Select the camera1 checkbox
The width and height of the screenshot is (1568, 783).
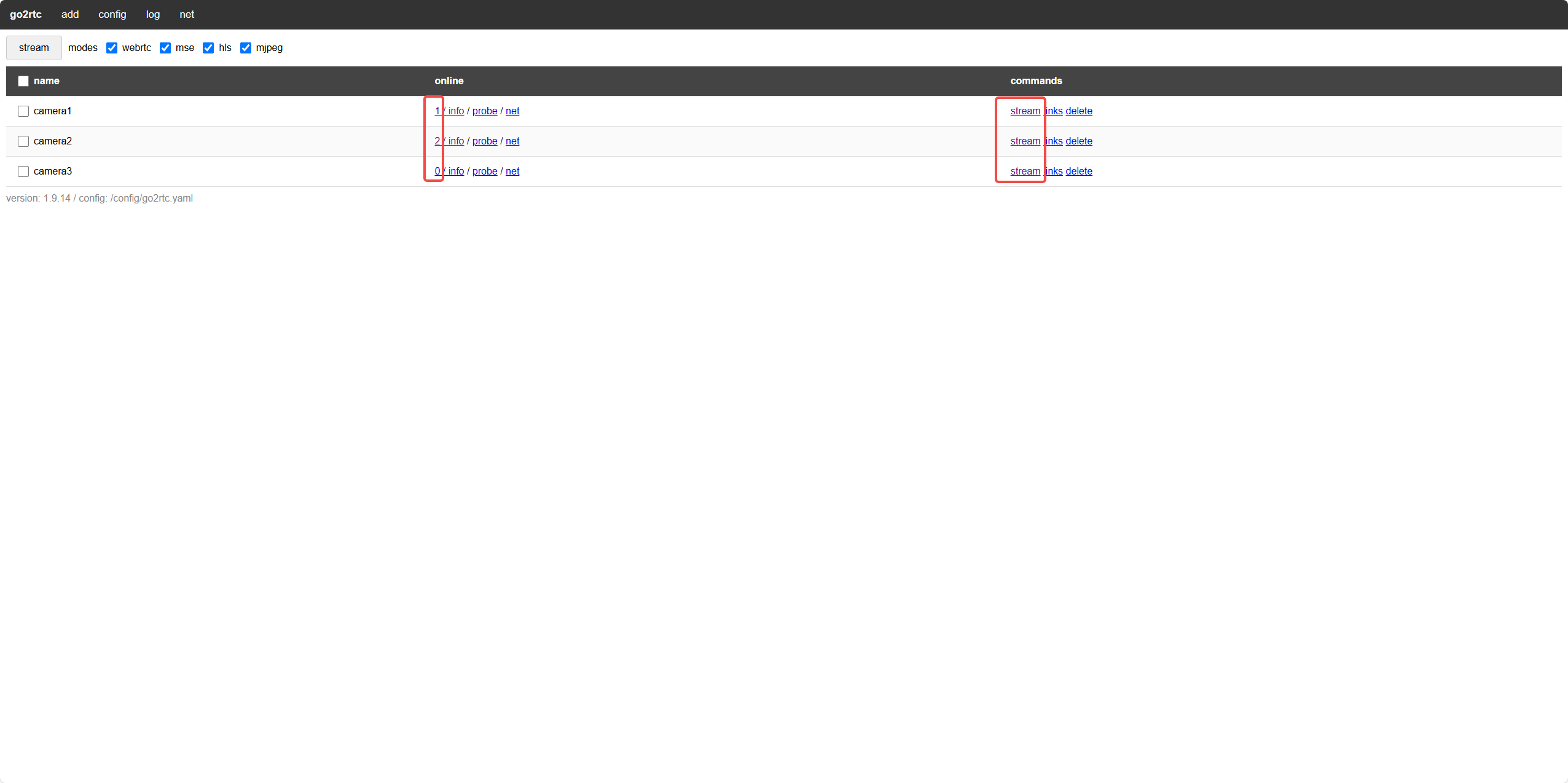click(23, 111)
